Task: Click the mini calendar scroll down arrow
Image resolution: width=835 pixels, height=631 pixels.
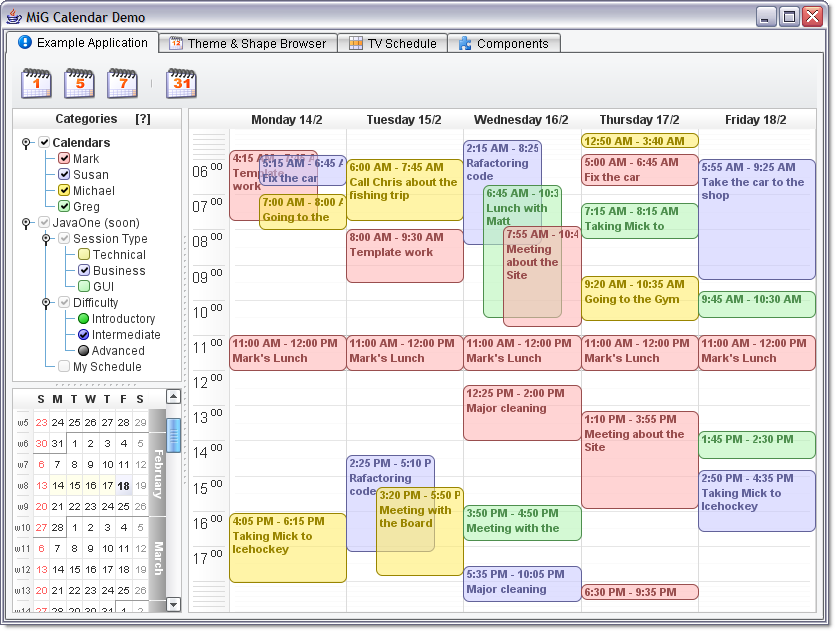Action: click(x=174, y=604)
